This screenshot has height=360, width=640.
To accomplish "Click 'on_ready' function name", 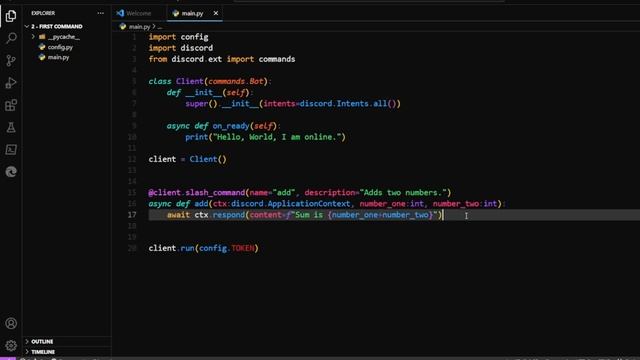I will tap(231, 126).
